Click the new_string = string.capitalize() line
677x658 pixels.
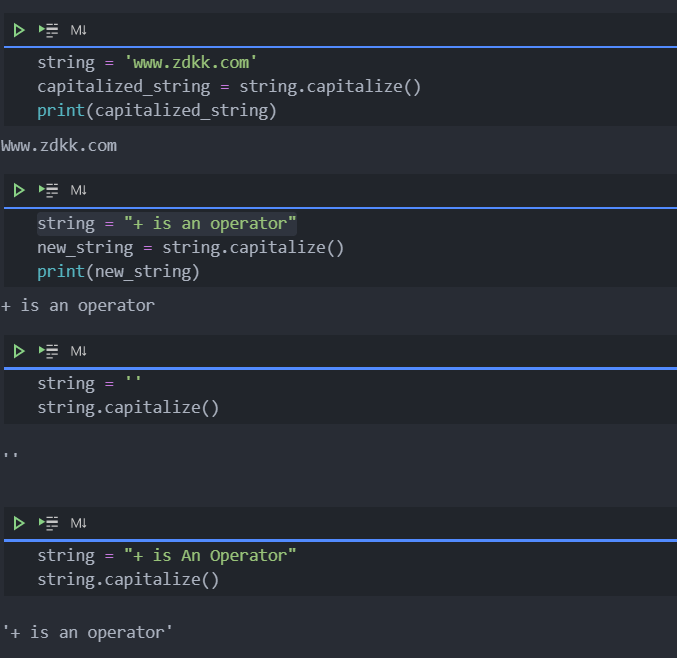click(190, 247)
